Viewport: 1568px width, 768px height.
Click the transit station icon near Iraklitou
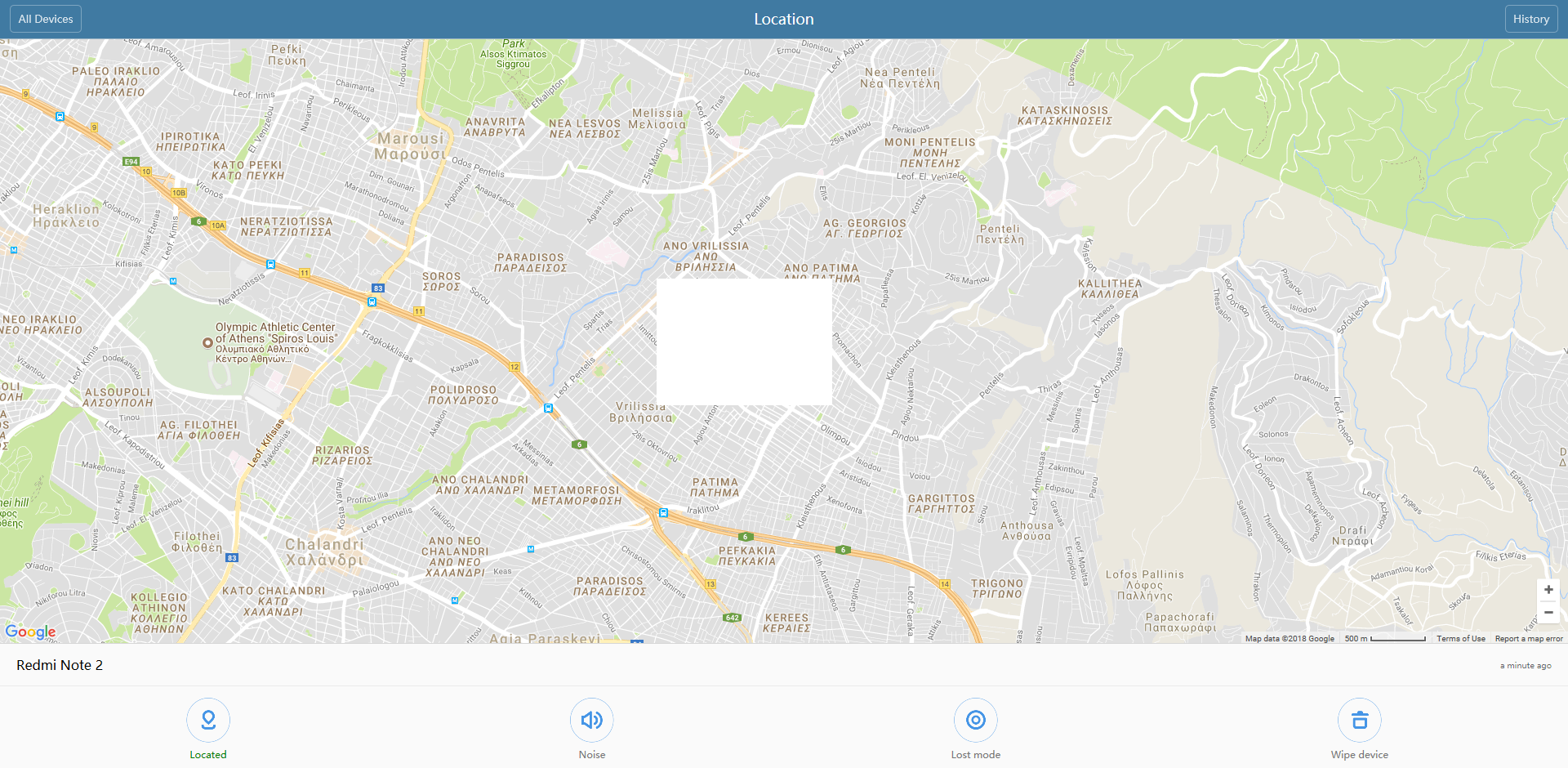pos(664,513)
